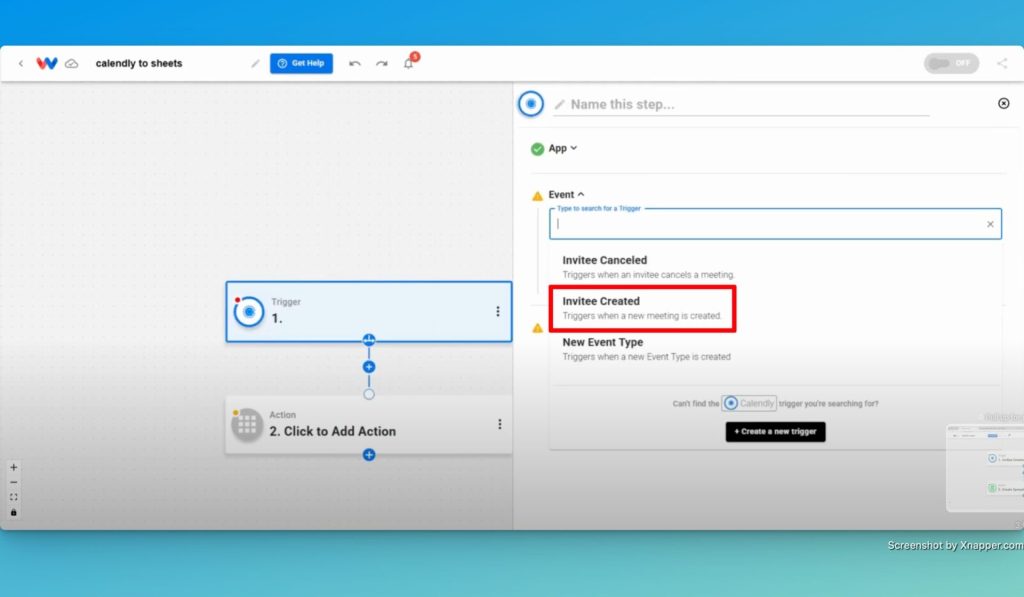
Task: Click the Event warning triangle icon
Action: click(x=537, y=195)
